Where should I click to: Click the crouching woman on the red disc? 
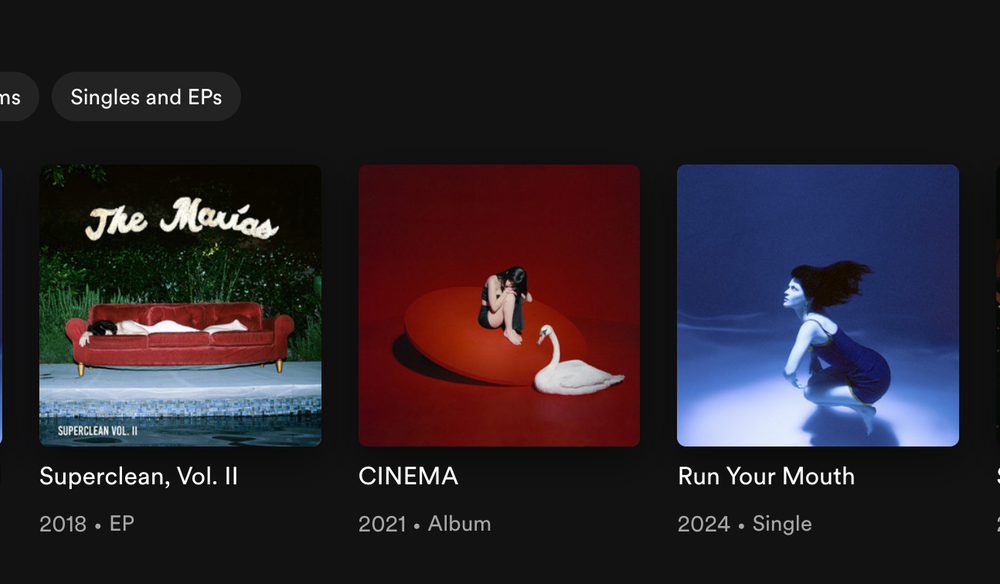click(504, 305)
